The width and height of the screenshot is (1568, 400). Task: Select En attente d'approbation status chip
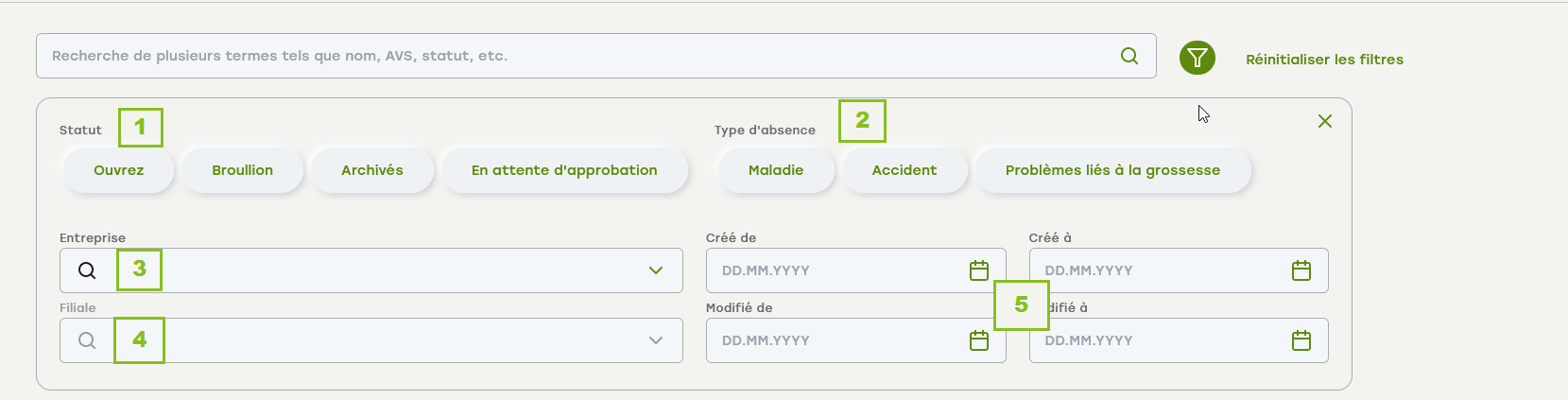(x=564, y=170)
